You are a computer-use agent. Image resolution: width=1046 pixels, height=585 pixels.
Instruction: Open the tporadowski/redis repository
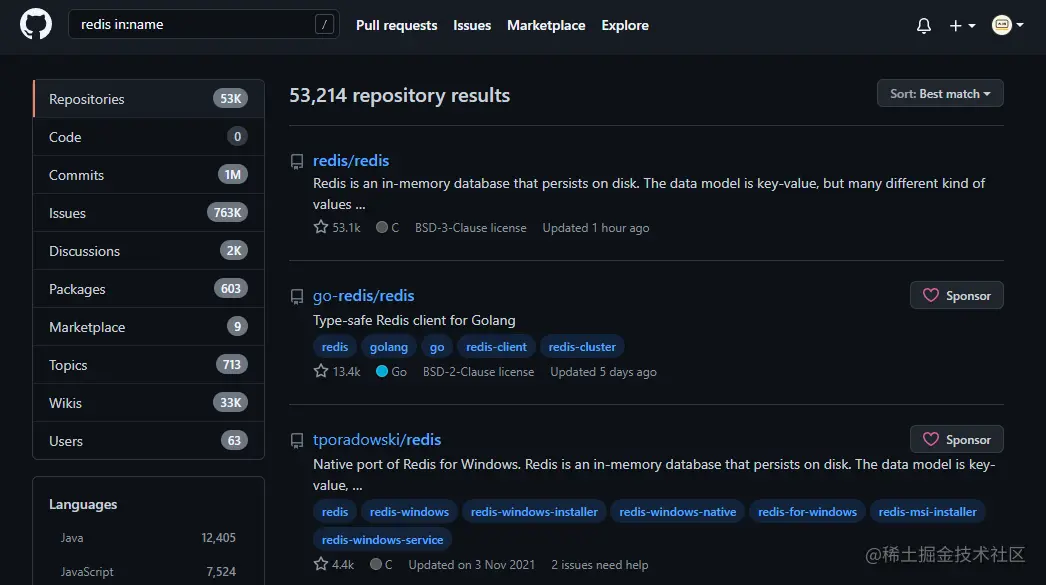click(377, 440)
